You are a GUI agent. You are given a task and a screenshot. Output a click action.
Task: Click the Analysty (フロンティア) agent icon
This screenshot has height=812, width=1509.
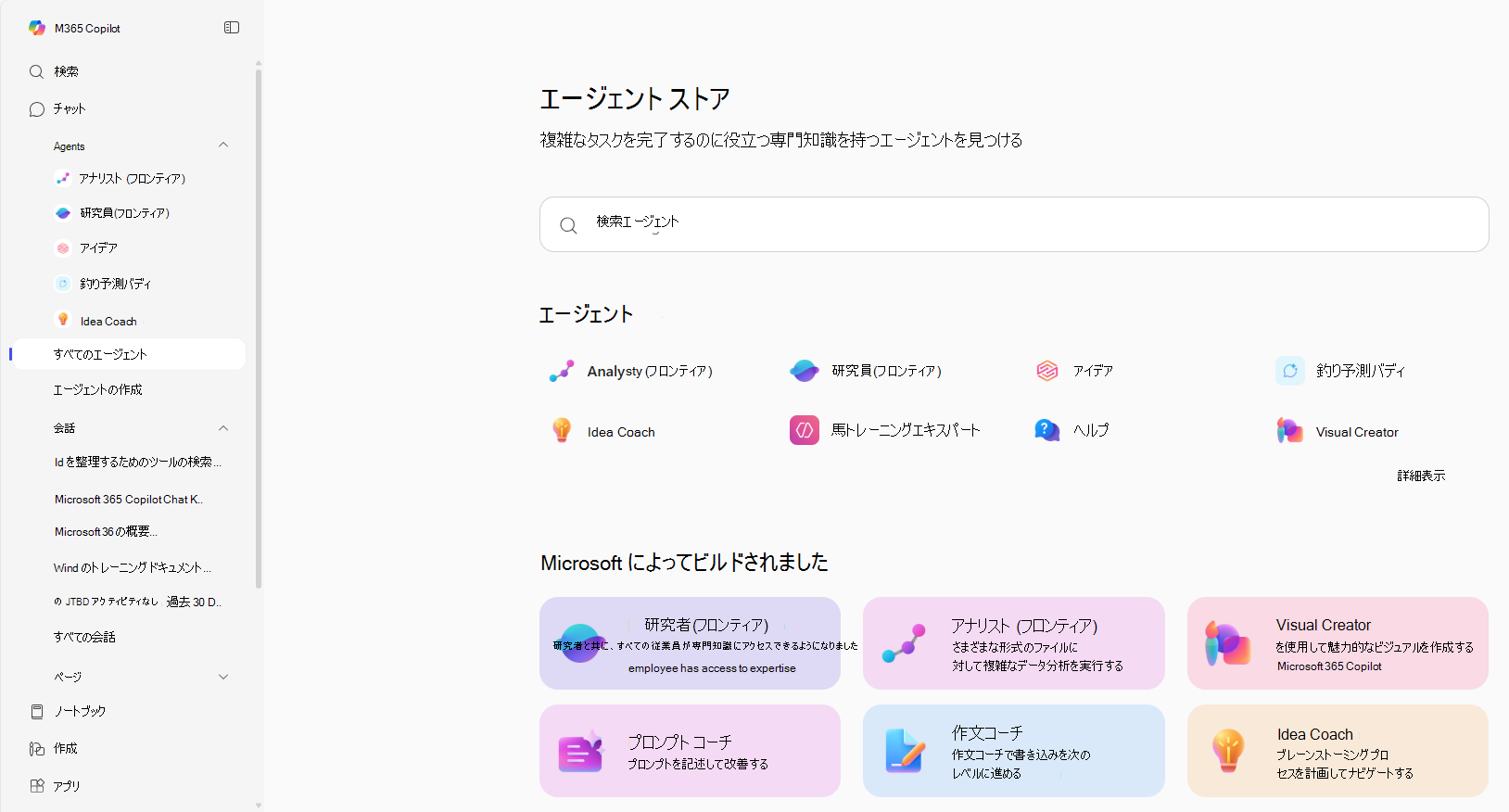[562, 371]
